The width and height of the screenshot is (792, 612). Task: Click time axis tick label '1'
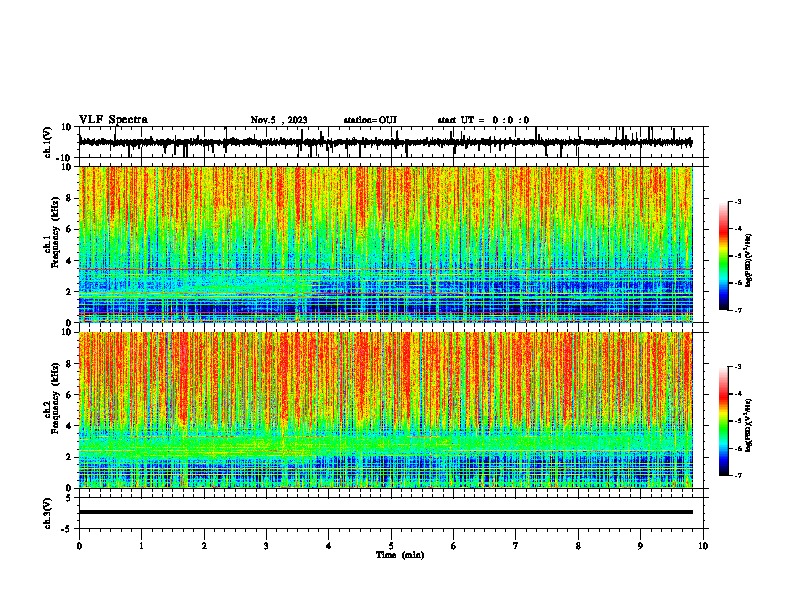click(141, 546)
